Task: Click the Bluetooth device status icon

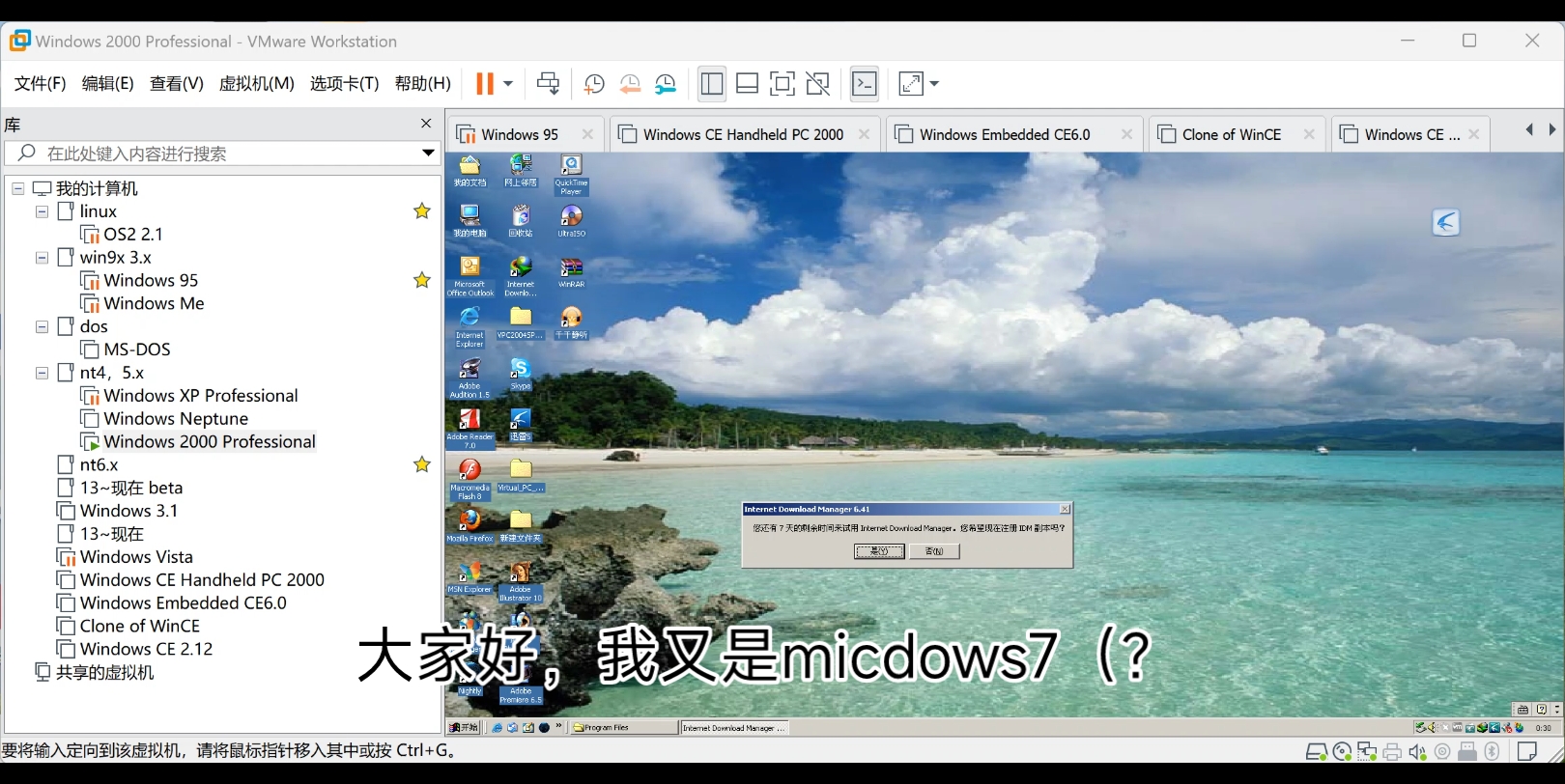Action: coord(1493,752)
